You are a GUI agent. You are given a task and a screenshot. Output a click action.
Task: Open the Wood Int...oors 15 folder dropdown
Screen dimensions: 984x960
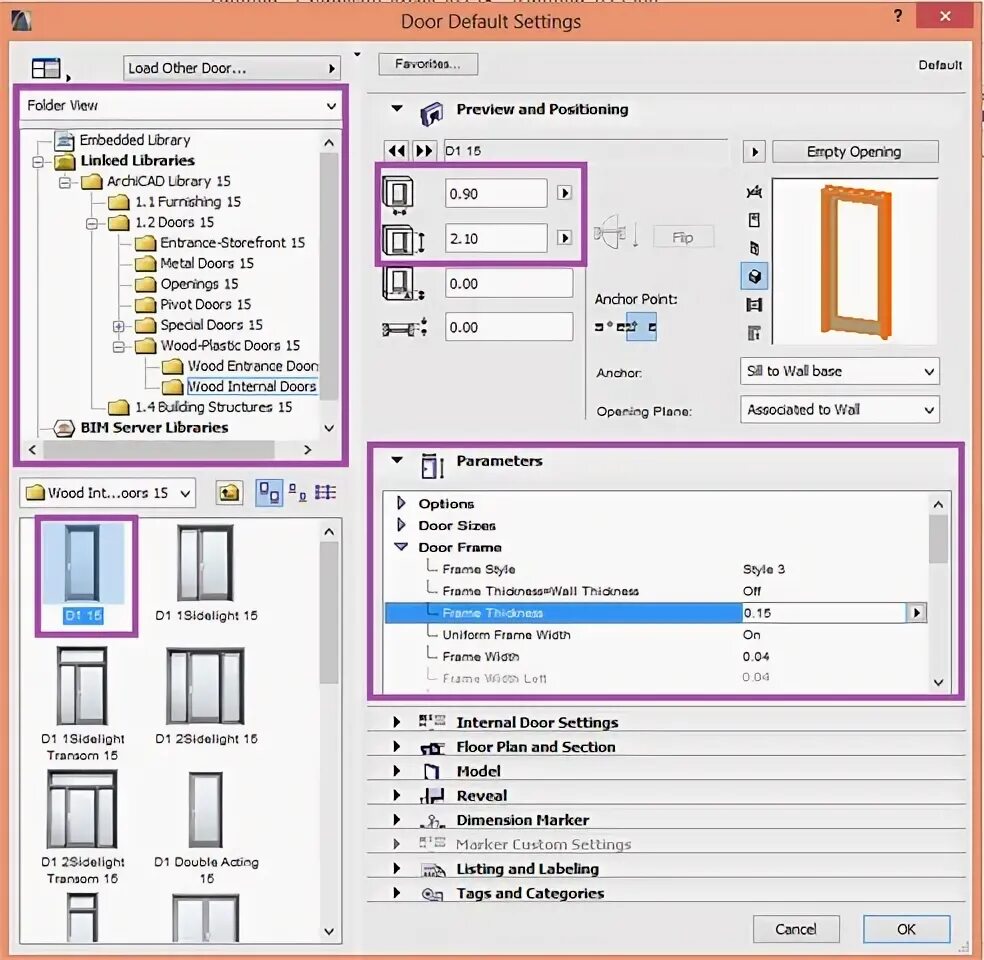(108, 493)
